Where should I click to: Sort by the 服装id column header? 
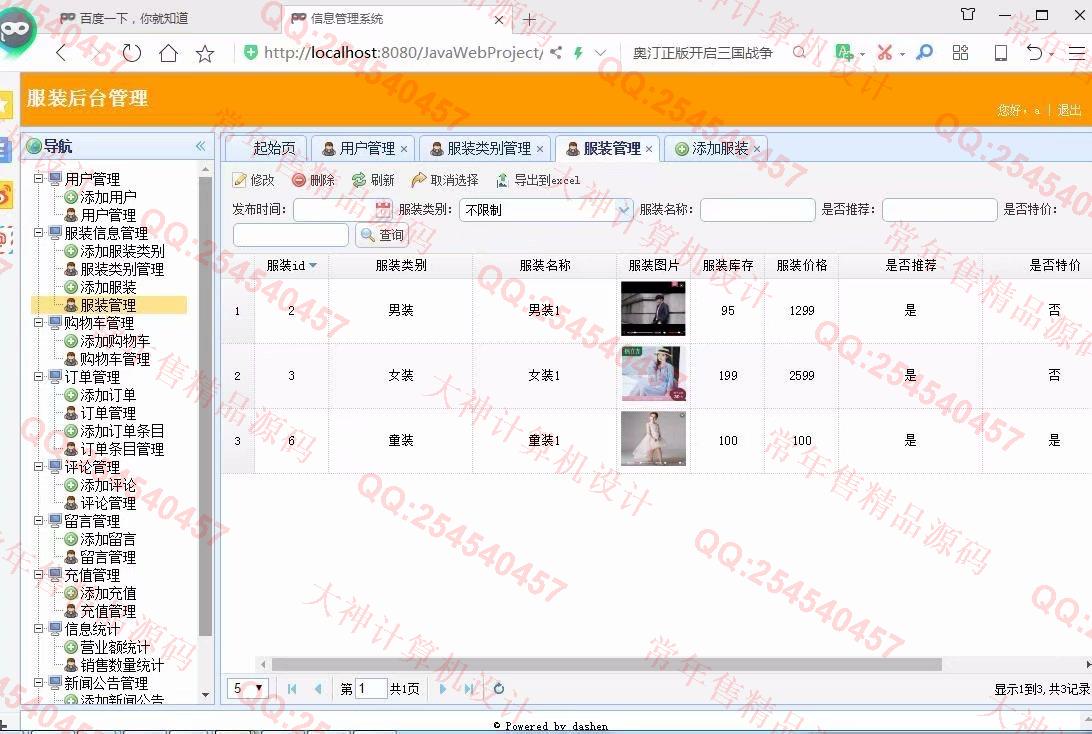[292, 265]
